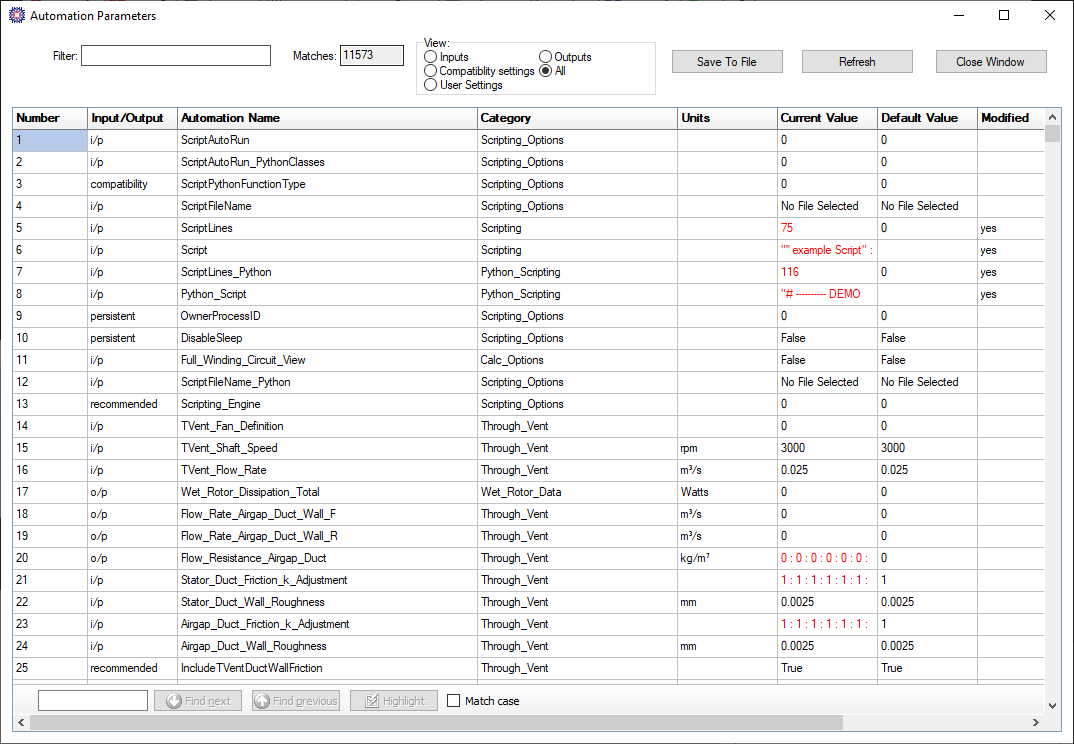Select the Compatibility settings radio button

tap(431, 71)
